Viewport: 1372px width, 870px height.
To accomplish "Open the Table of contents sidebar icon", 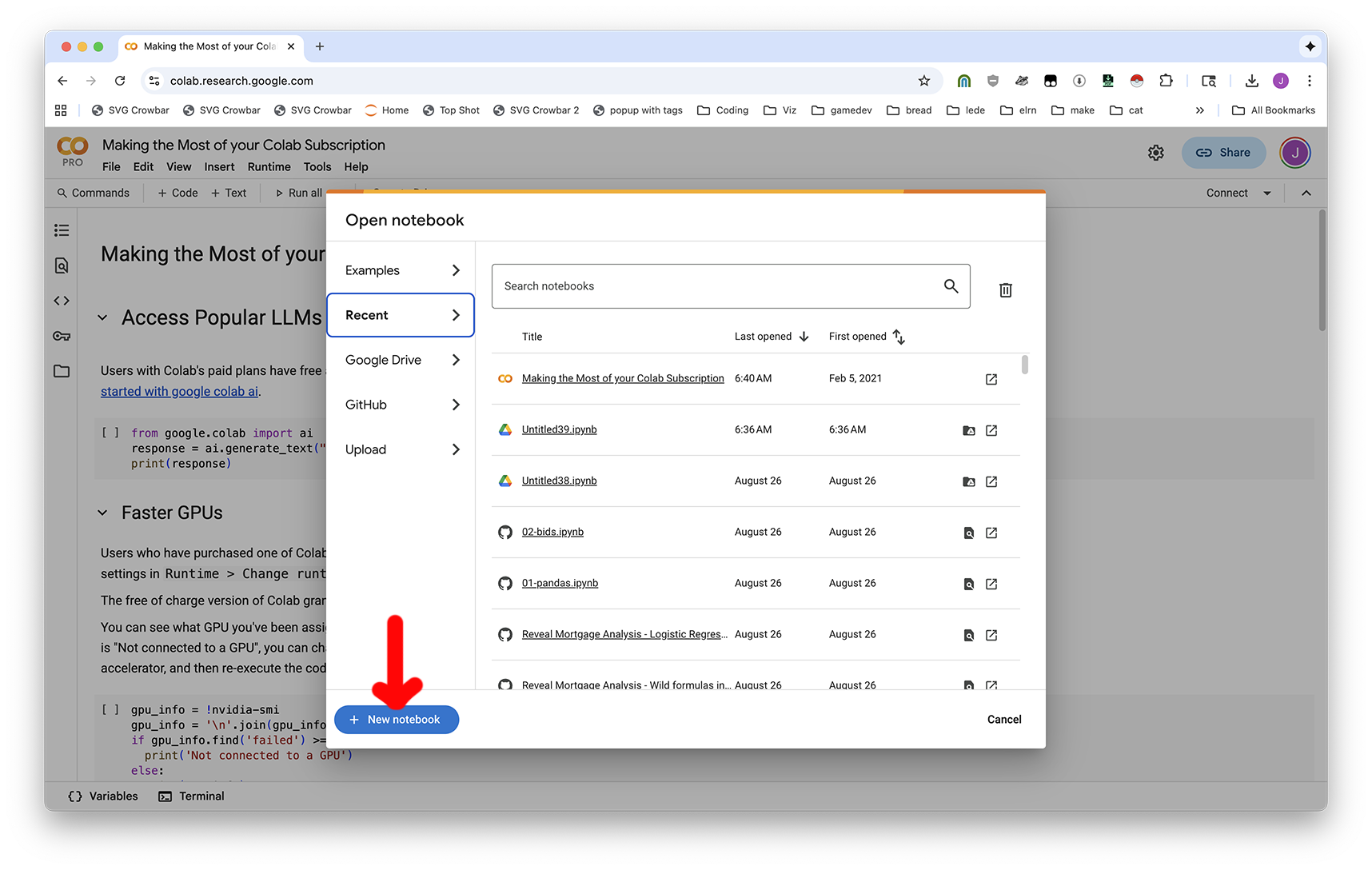I will coord(62,230).
